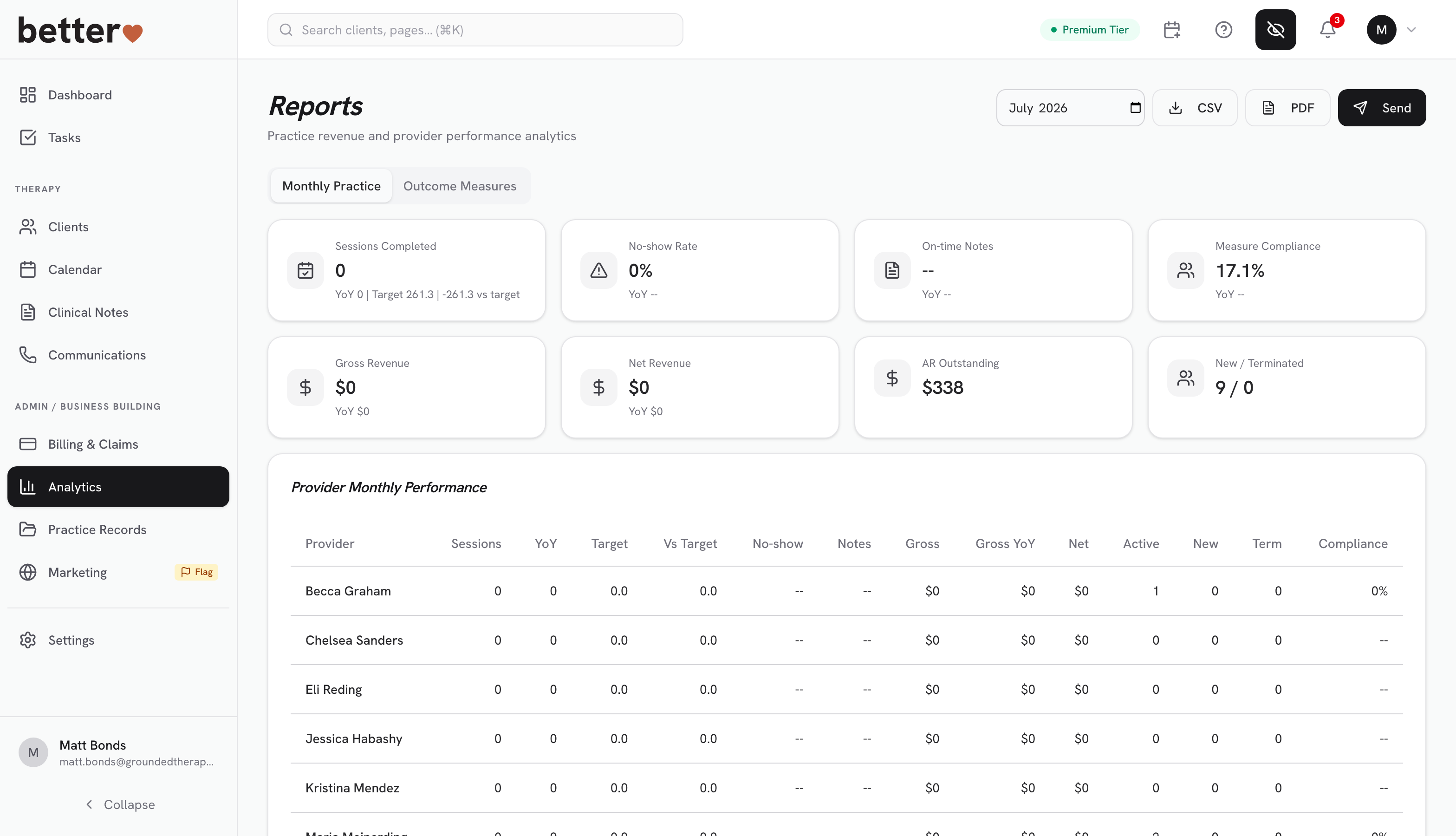The image size is (1456, 836).
Task: Click the search clients input field
Action: tap(475, 30)
